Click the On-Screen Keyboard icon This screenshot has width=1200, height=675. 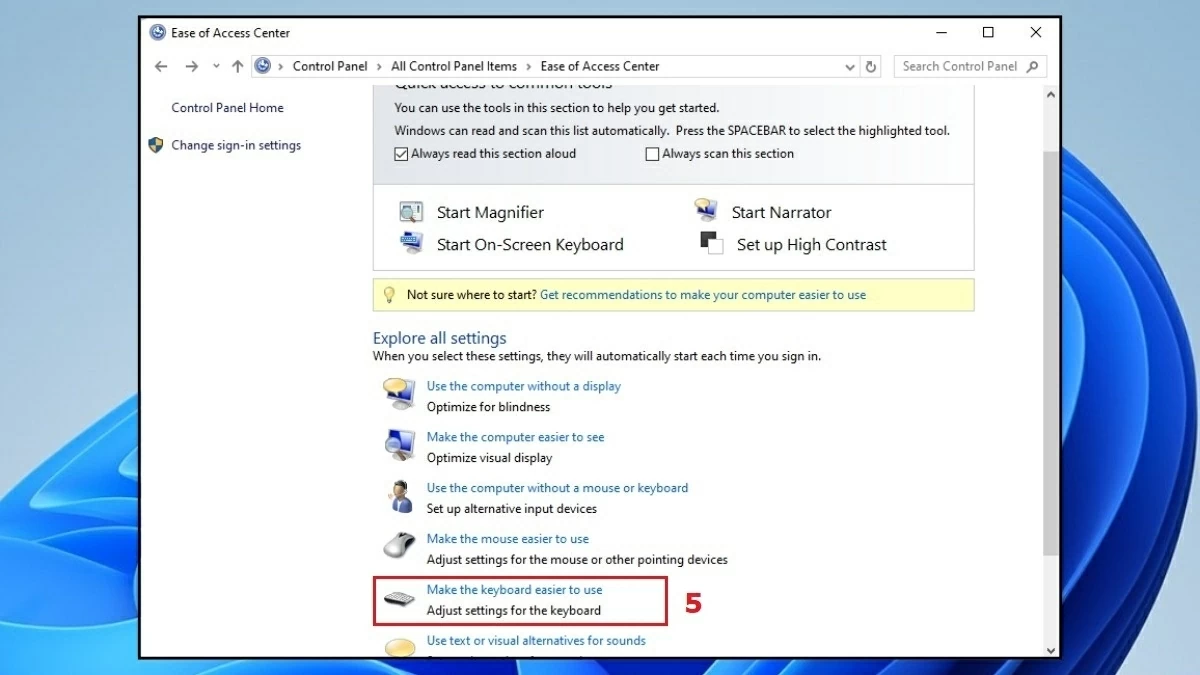pos(411,244)
